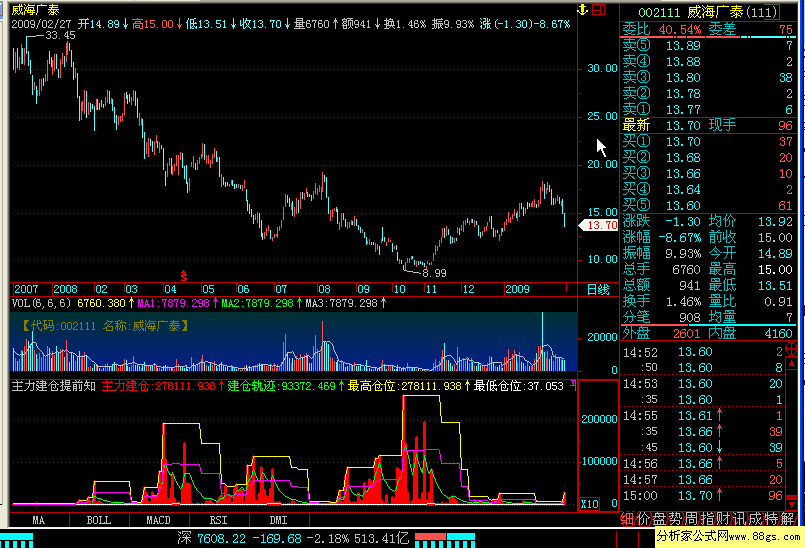Select the 价 price tab
The height and width of the screenshot is (548, 805).
(643, 519)
